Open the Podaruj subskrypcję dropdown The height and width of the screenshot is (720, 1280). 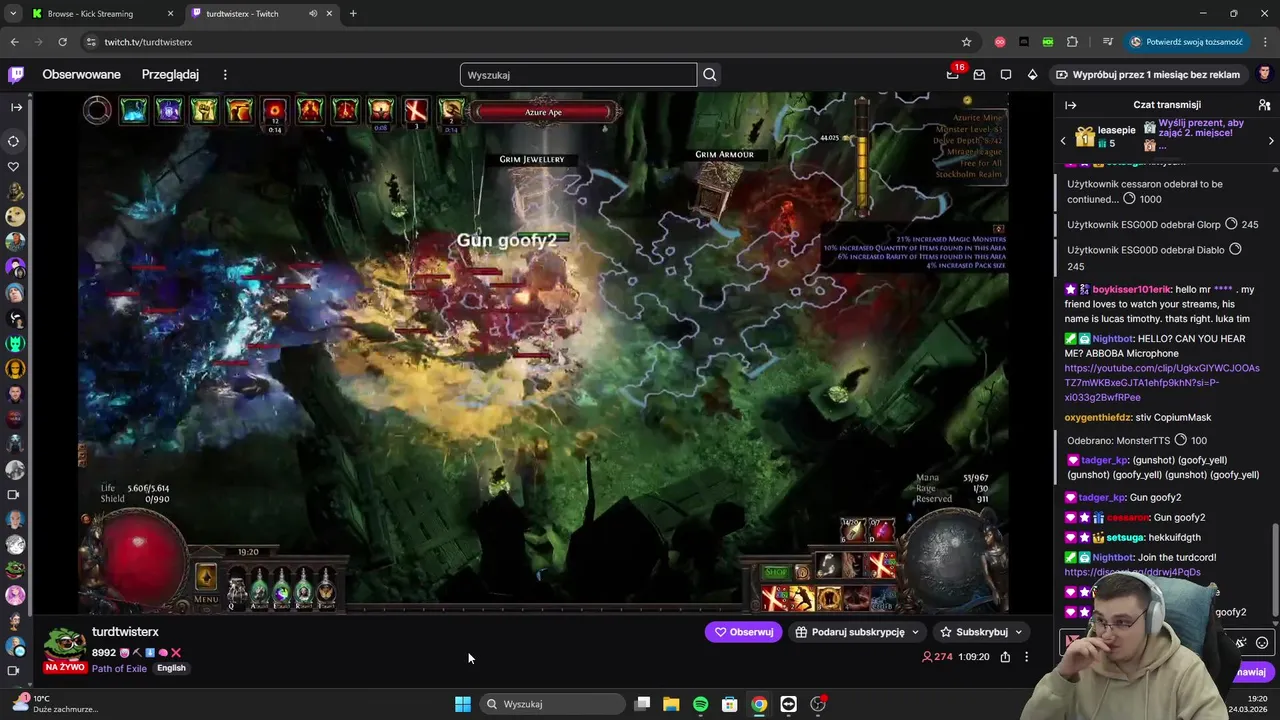(x=857, y=632)
